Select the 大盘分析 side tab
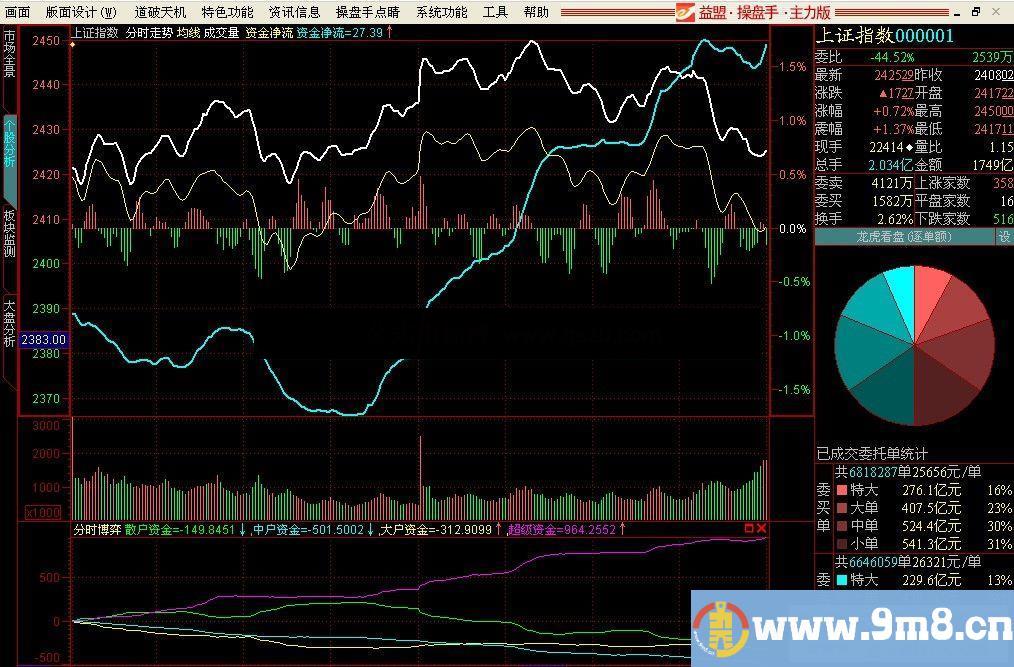Viewport: 1014px width, 667px height. pos(9,322)
